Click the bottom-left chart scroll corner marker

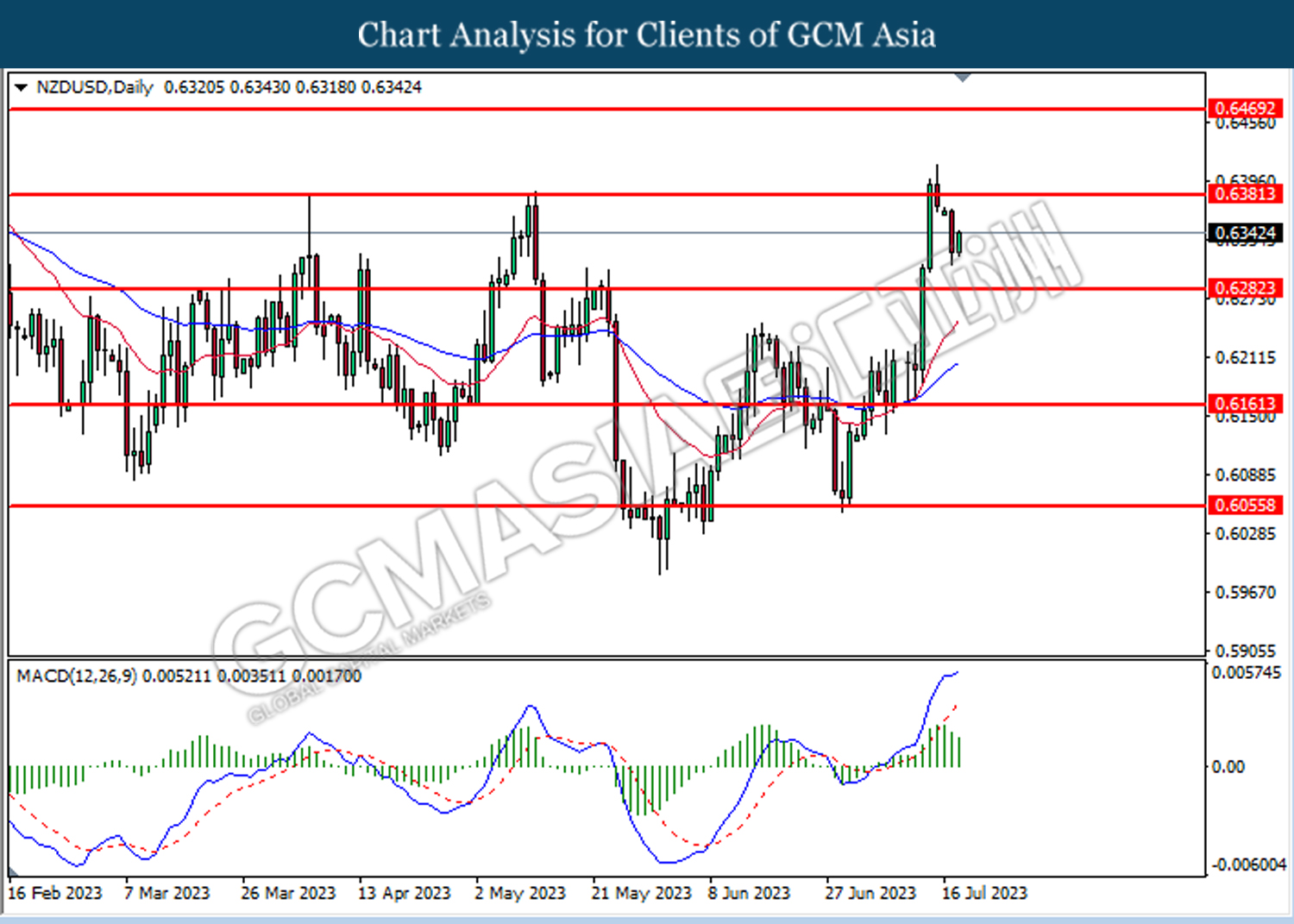pos(13,871)
